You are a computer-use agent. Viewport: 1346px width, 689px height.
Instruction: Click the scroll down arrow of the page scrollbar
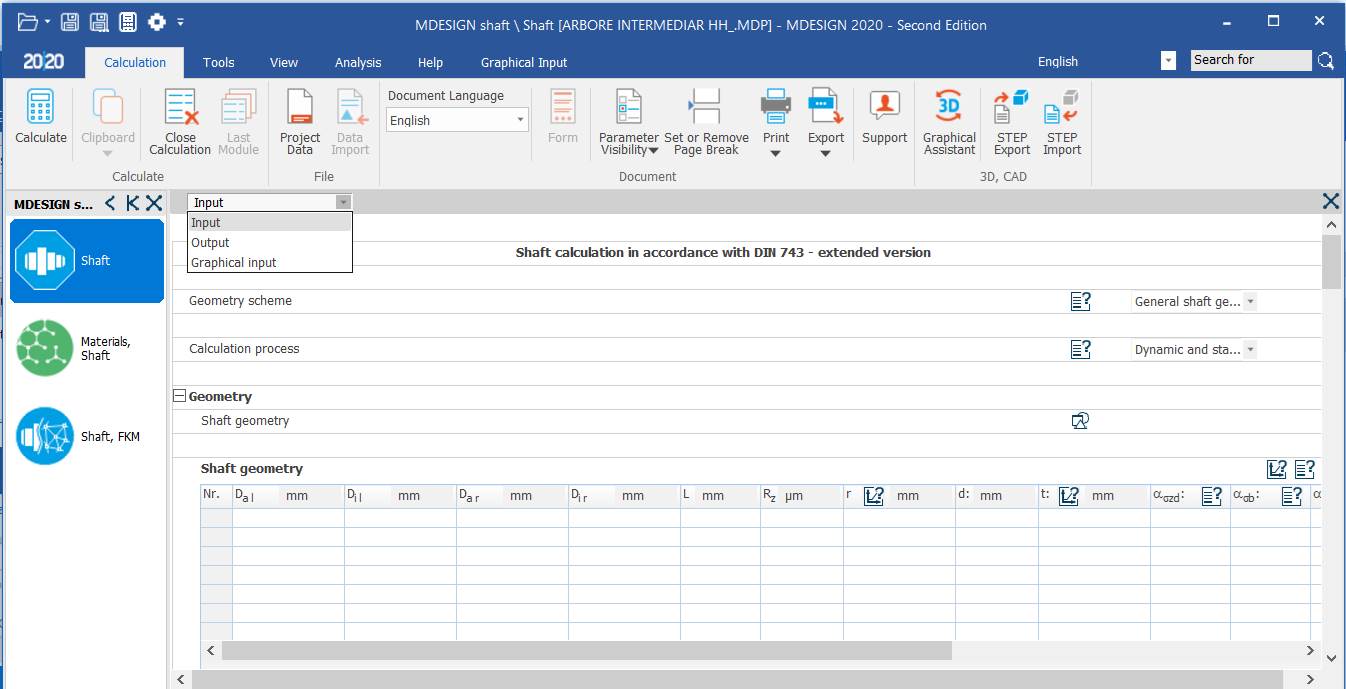click(x=1331, y=657)
